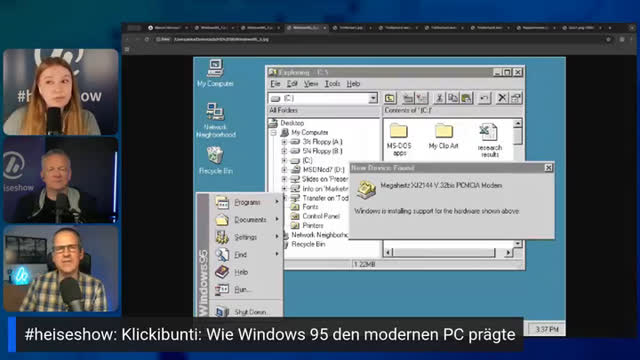Open the Explorer File menu
This screenshot has height=360, width=640.
pyautogui.click(x=276, y=84)
